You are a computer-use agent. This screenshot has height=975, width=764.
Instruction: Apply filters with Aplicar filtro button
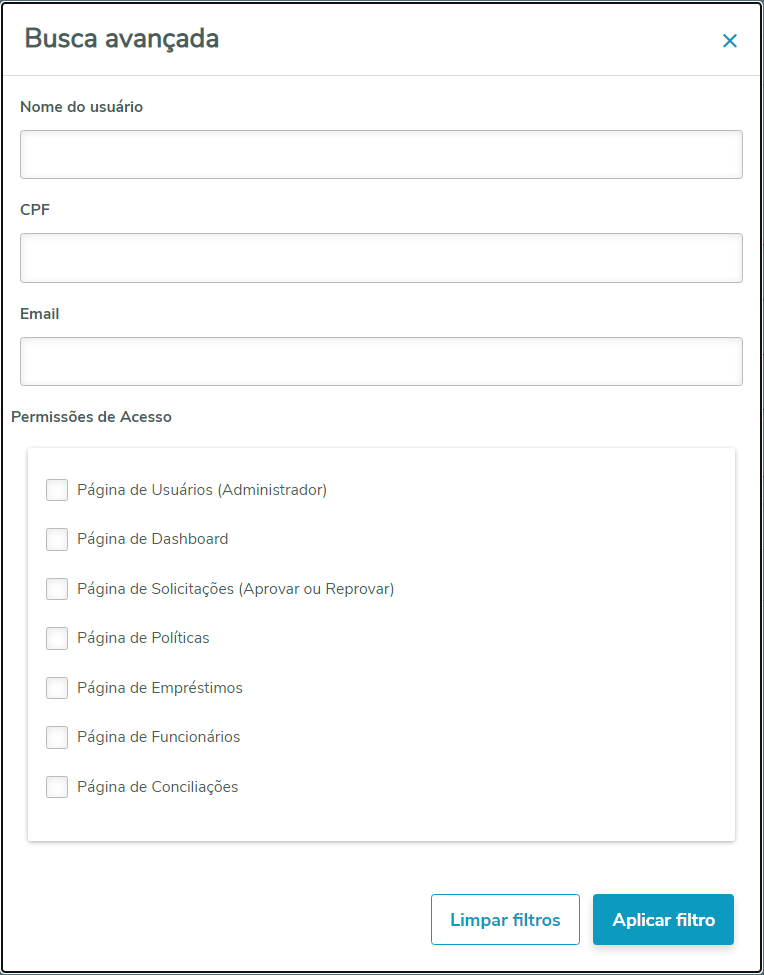click(x=663, y=920)
